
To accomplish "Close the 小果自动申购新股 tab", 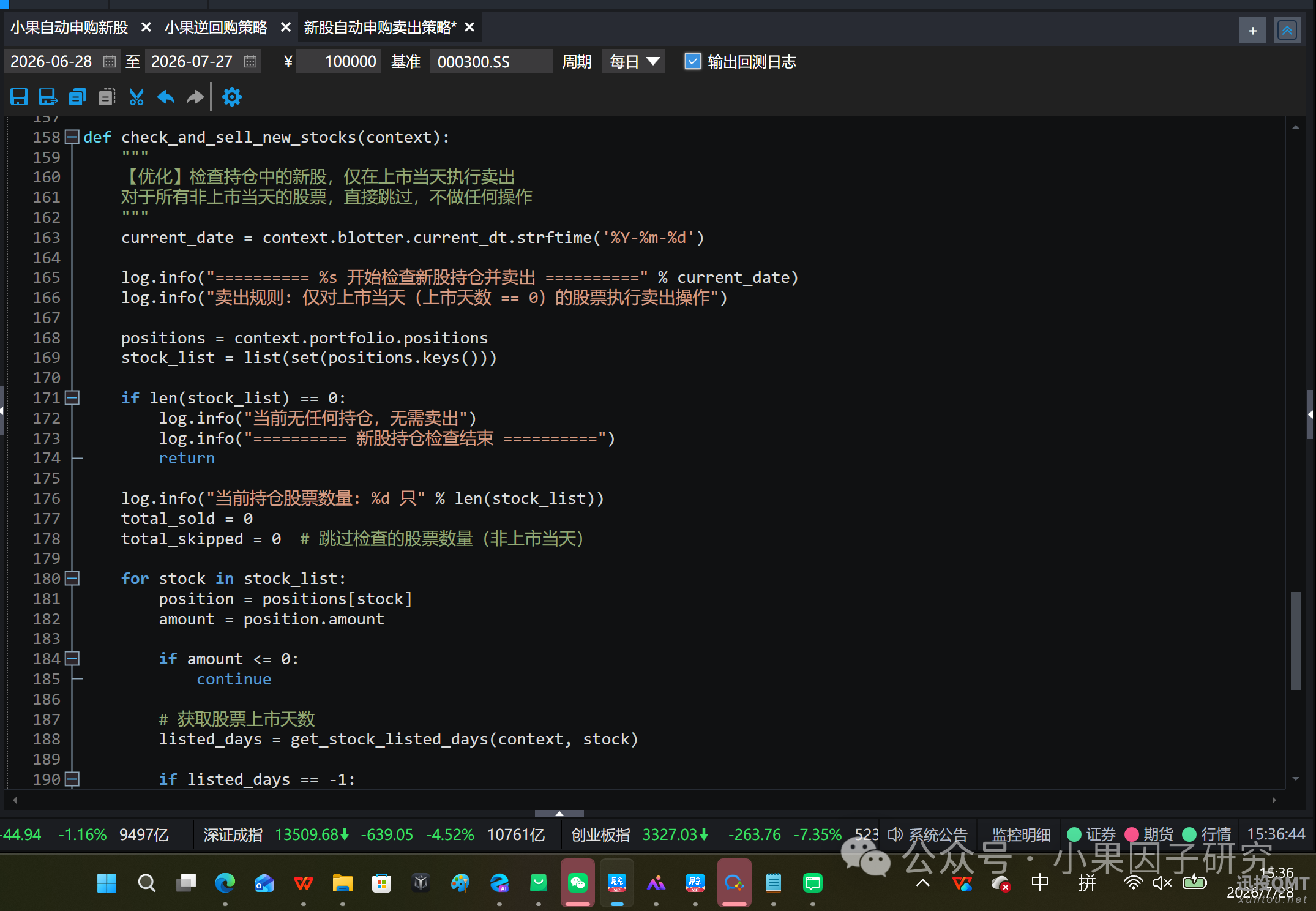I will (x=146, y=28).
